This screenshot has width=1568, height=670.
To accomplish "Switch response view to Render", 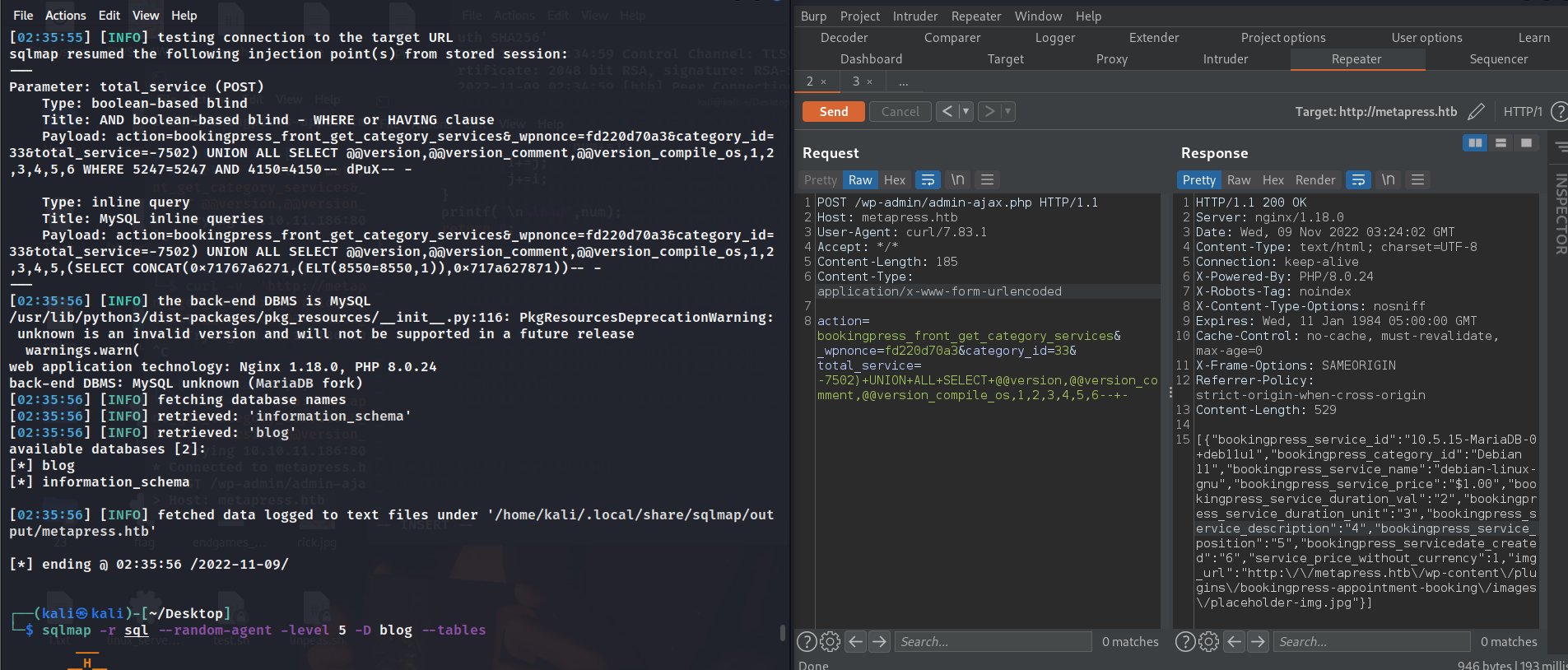I will [1315, 180].
